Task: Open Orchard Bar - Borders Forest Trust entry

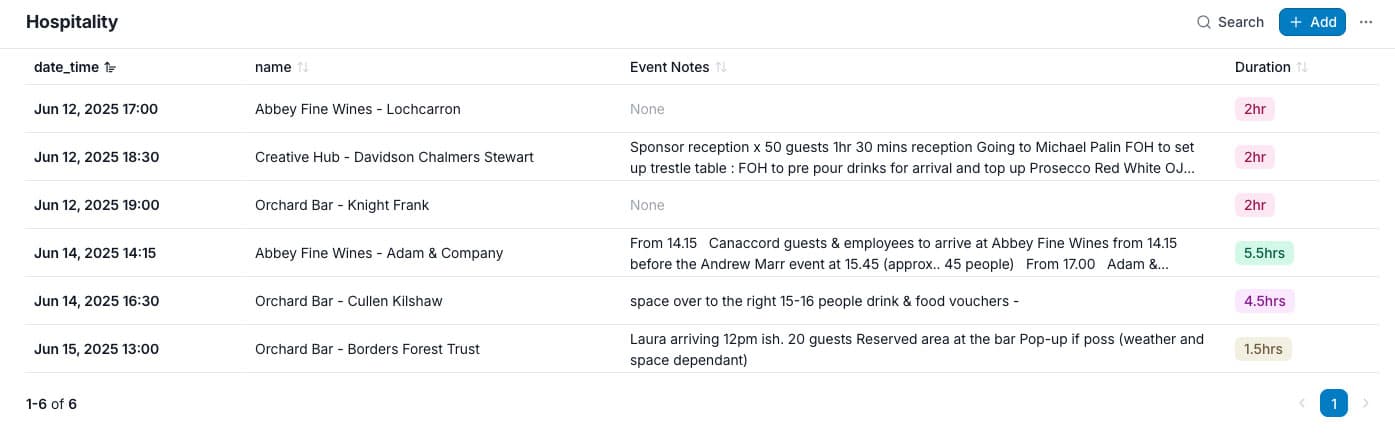Action: tap(697, 349)
